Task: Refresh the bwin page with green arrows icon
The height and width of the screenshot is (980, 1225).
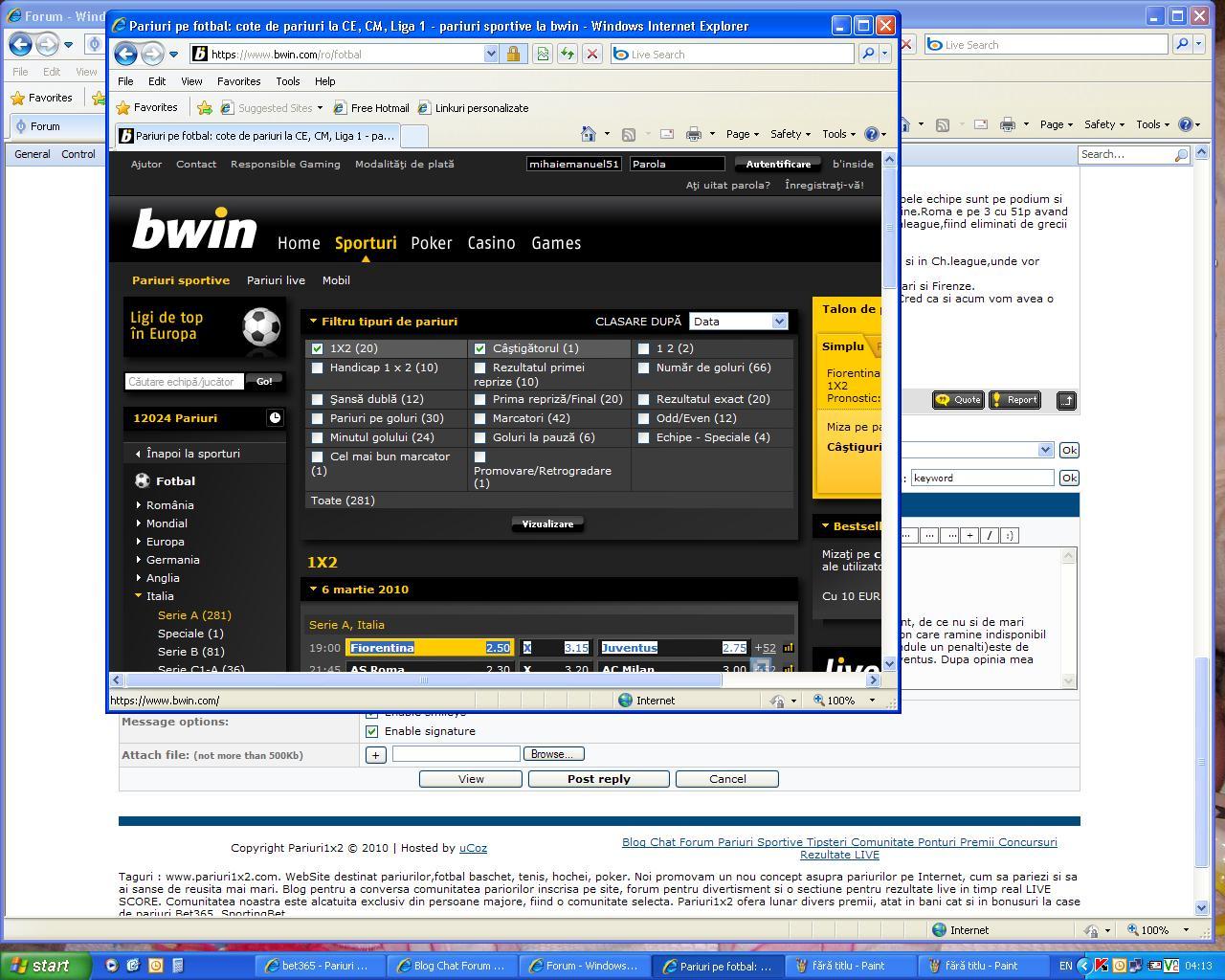Action: click(567, 55)
